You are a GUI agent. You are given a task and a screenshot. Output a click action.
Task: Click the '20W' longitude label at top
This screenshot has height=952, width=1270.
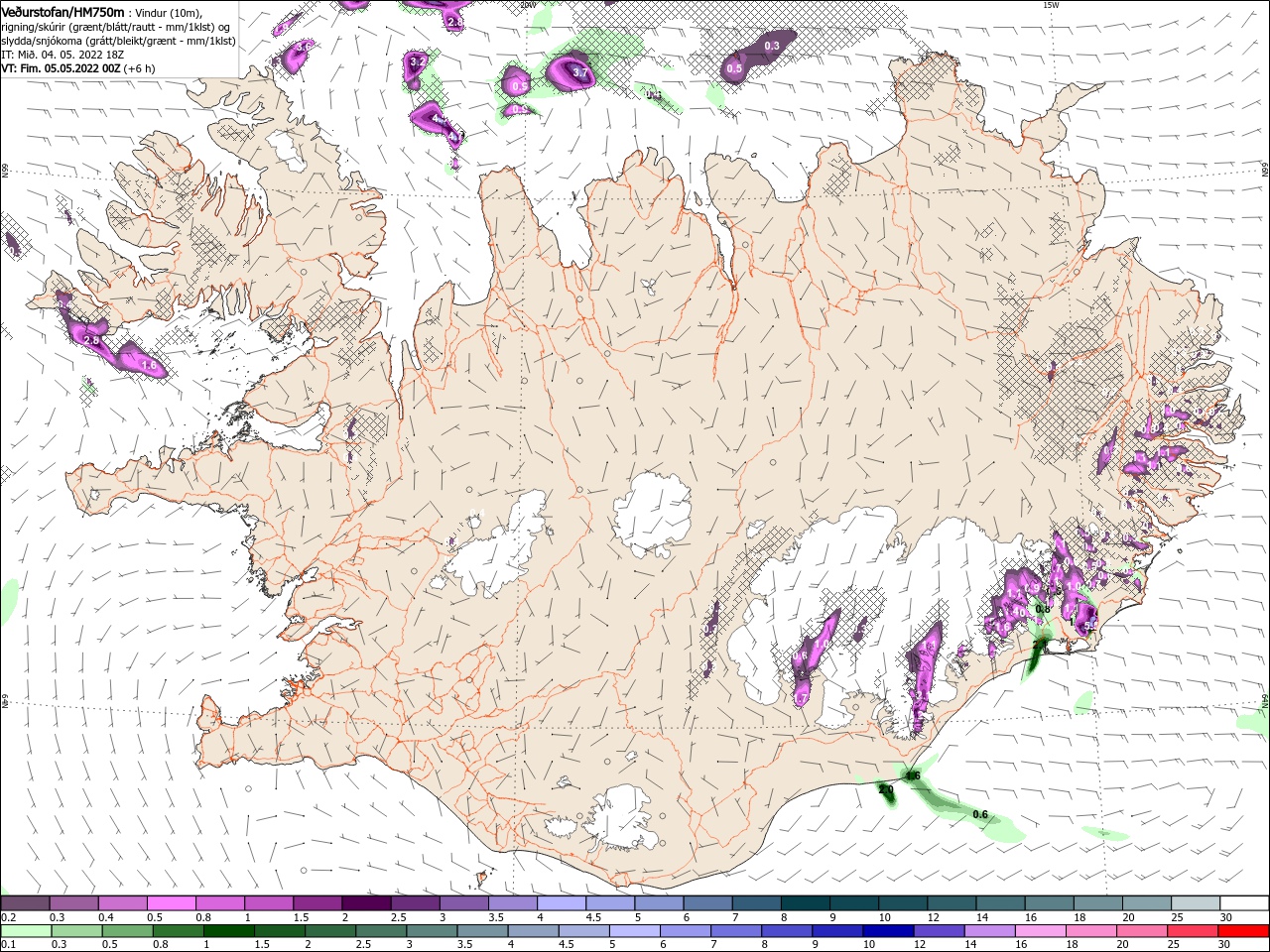tap(528, 5)
